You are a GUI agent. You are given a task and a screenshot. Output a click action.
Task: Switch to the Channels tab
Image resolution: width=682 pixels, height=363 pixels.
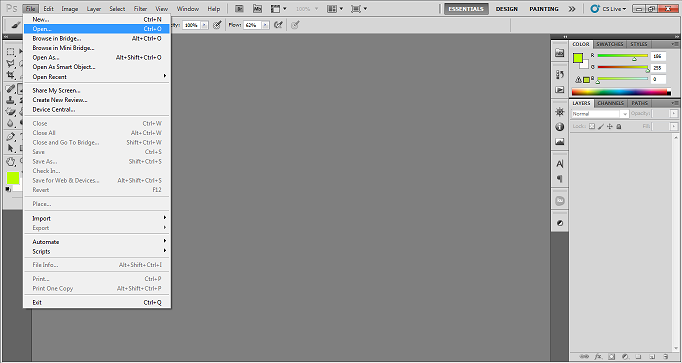[x=610, y=103]
